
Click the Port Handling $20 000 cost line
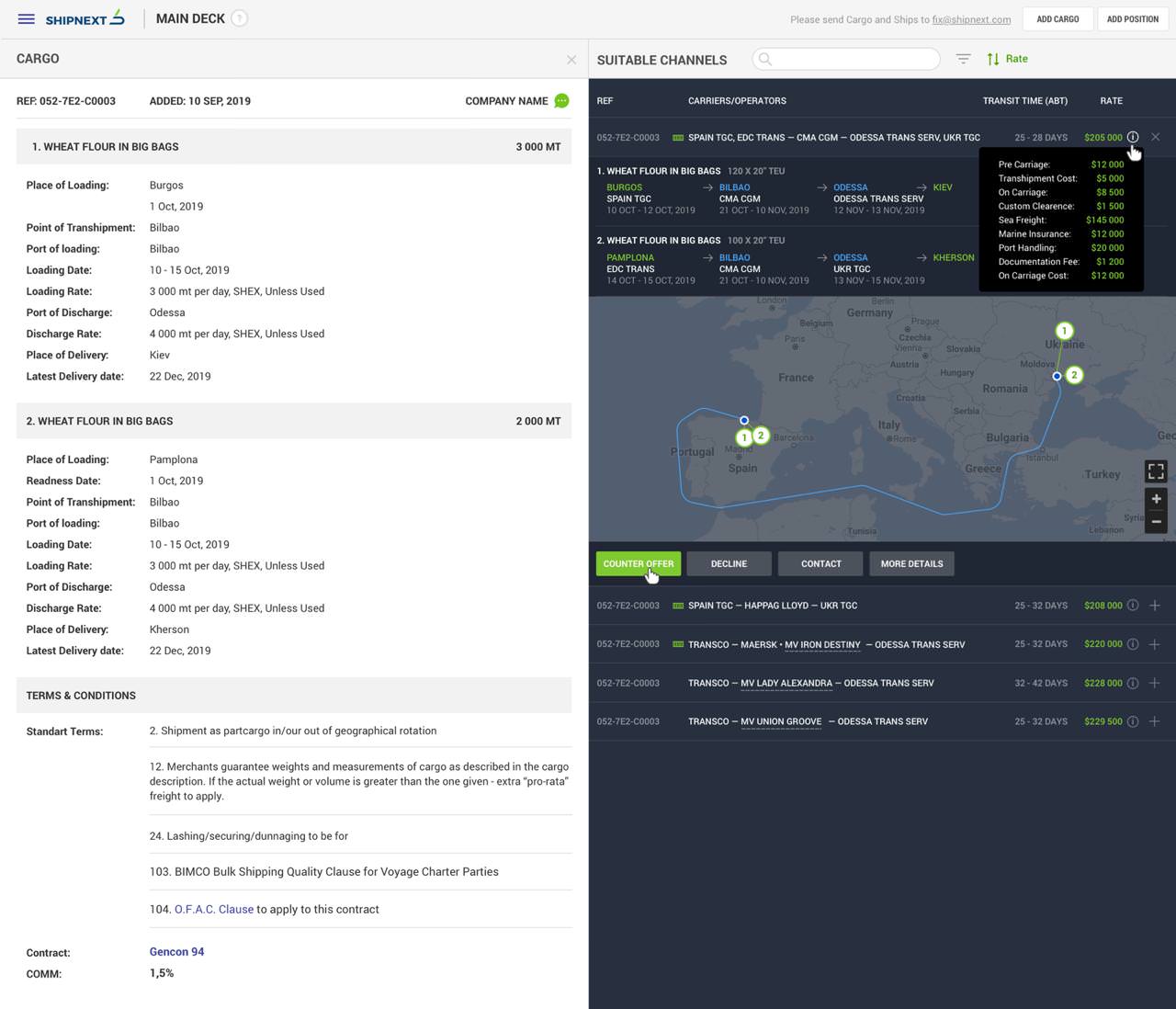[x=1061, y=248]
